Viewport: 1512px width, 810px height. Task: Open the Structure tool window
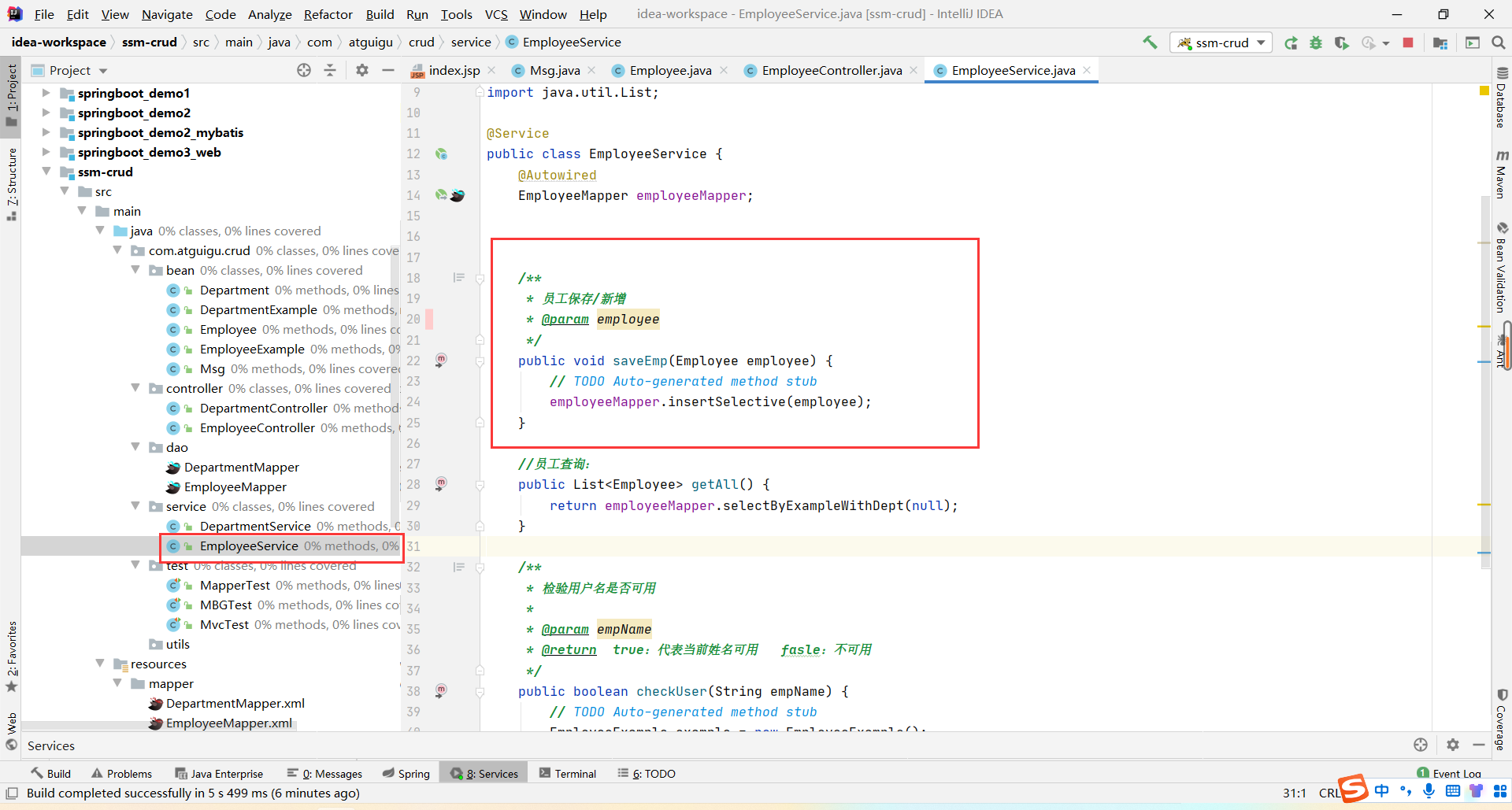click(12, 183)
